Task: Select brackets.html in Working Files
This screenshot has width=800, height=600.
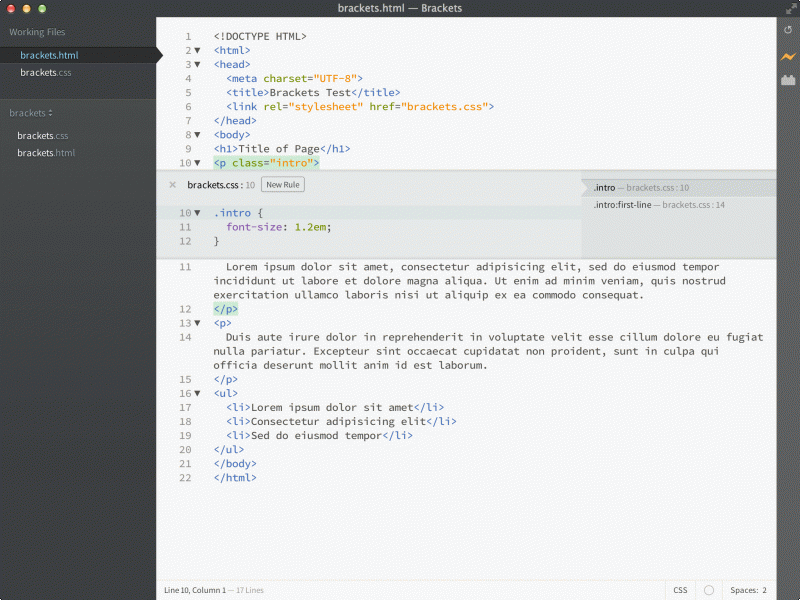Action: (x=78, y=55)
